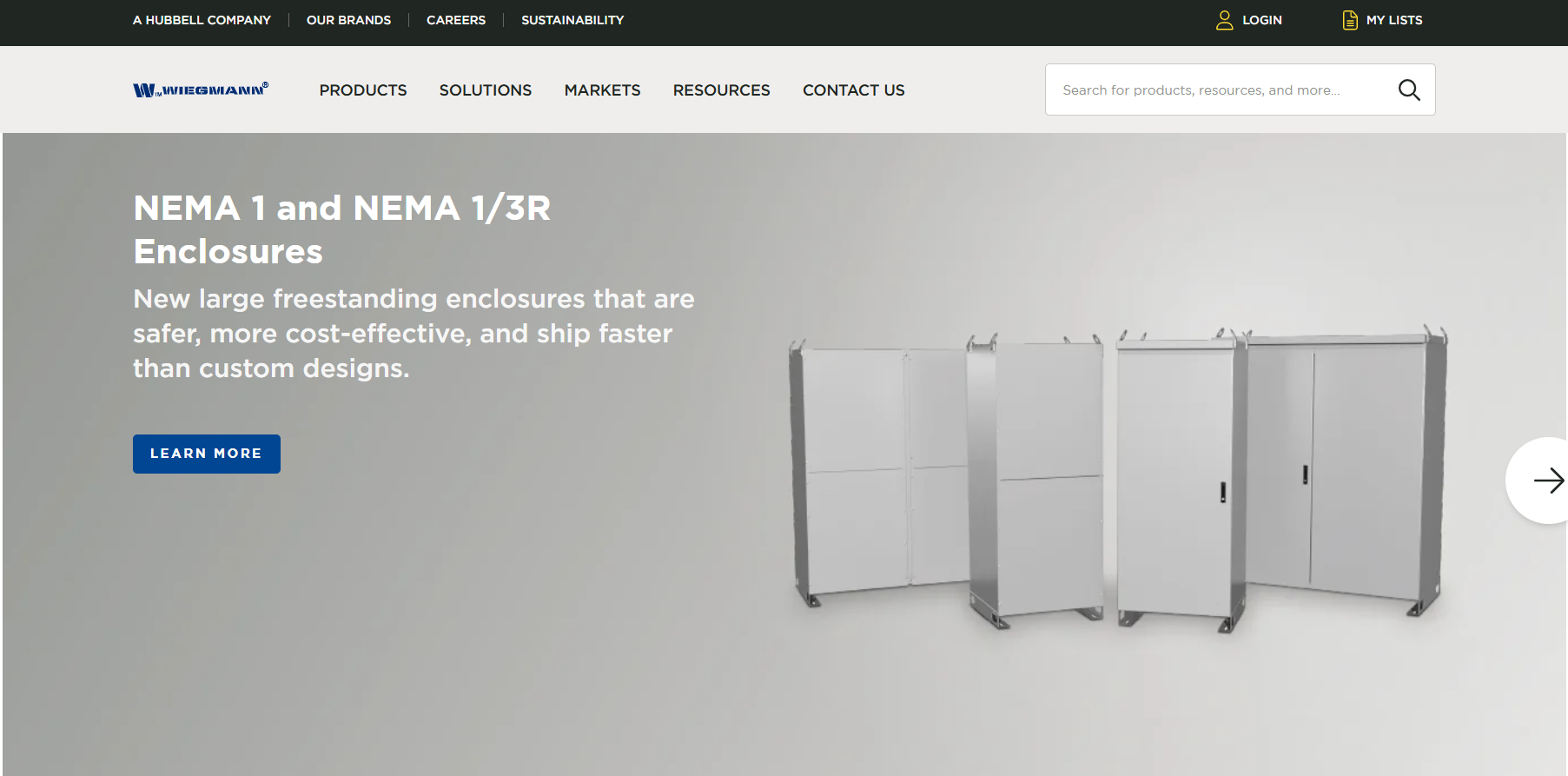
Task: Click the Learn More button
Action: 207,454
